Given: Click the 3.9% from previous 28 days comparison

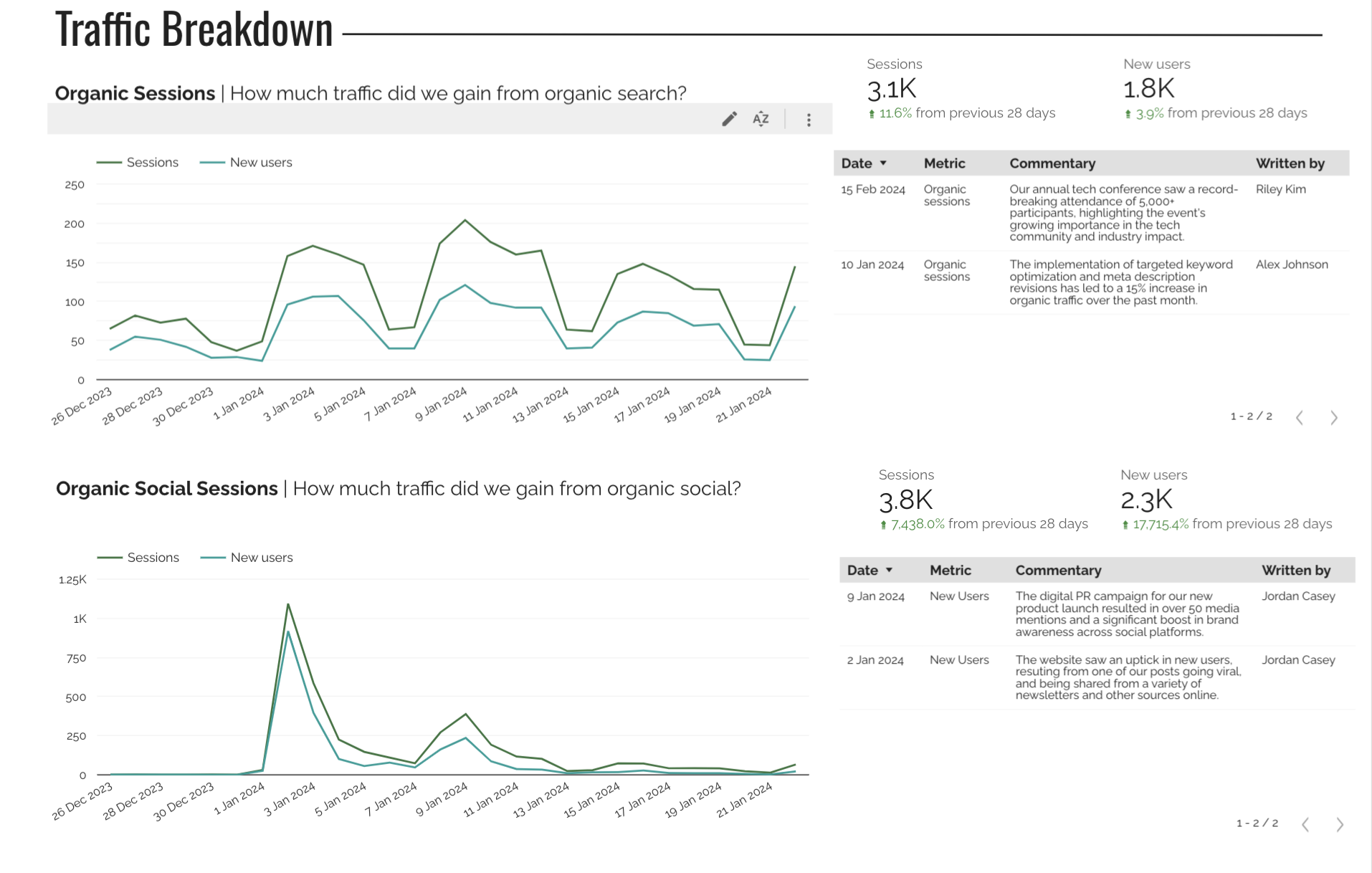Looking at the screenshot, I should (x=1215, y=113).
